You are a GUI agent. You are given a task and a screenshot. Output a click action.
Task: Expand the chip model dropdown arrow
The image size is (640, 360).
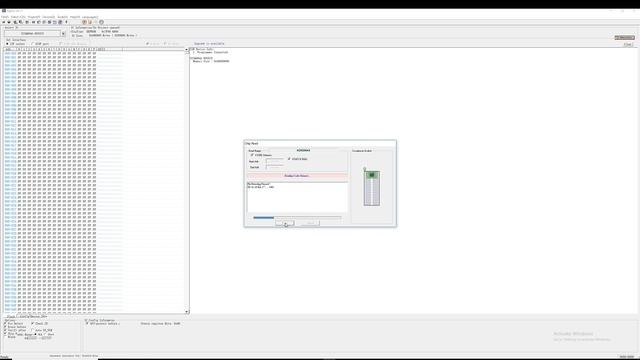point(63,33)
